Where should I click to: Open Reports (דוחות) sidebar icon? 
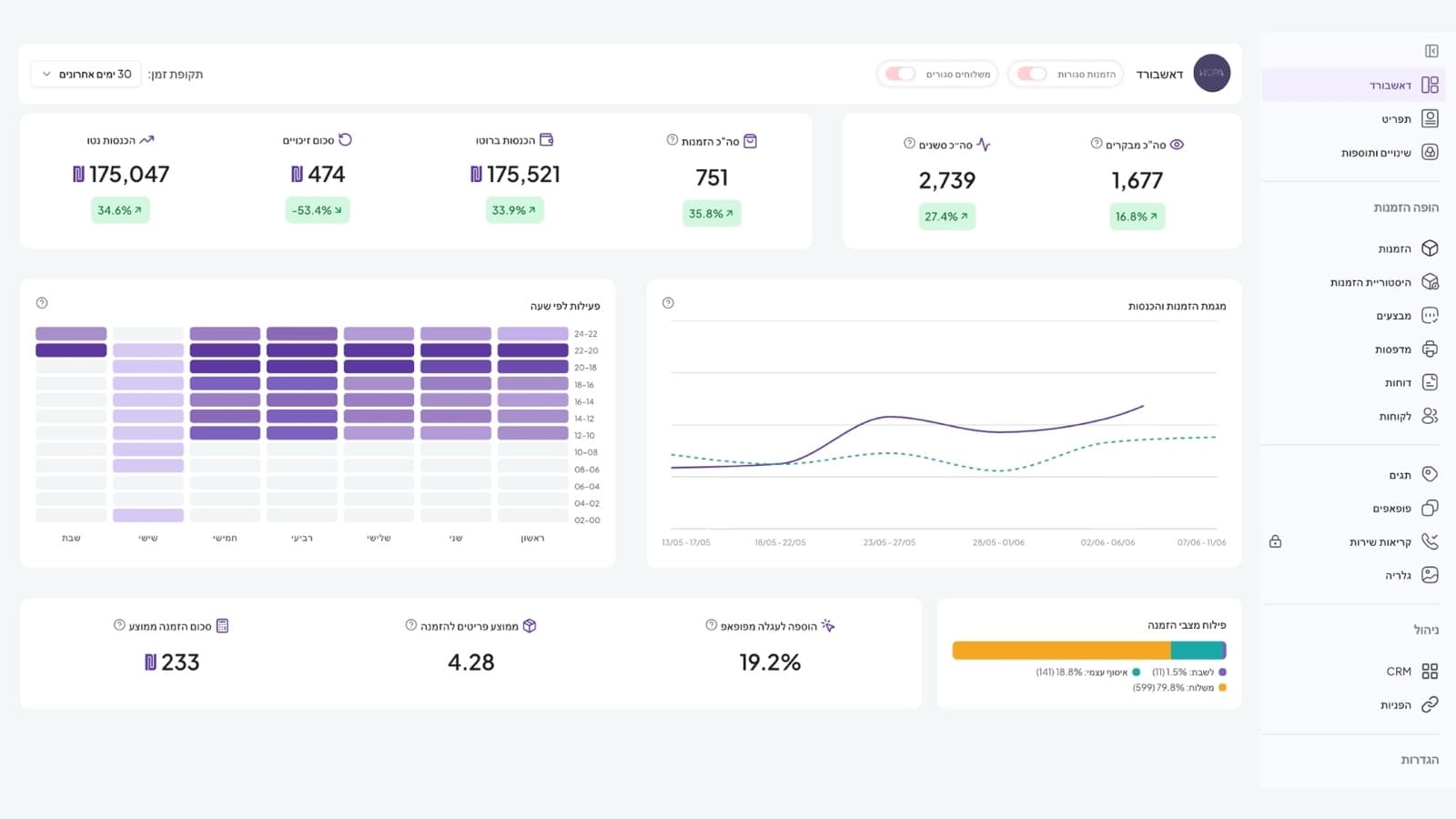coord(1430,382)
